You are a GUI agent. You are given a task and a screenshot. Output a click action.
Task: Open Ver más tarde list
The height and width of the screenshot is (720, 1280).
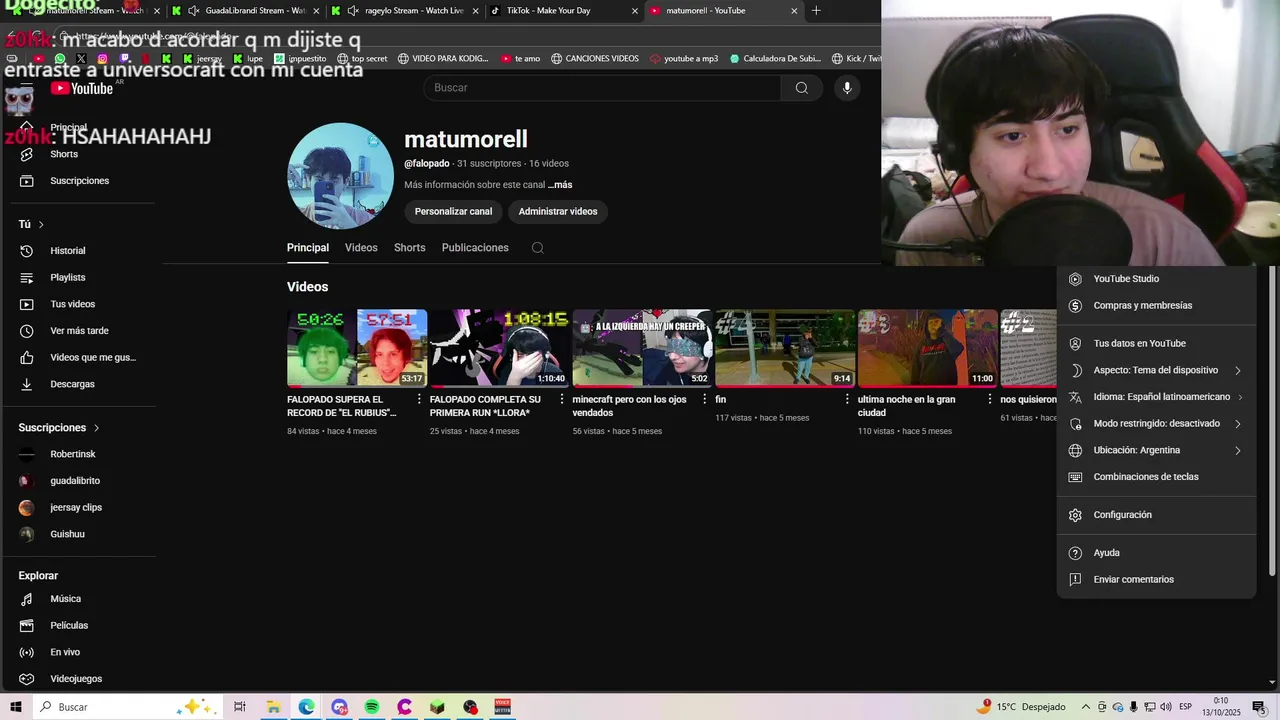(79, 331)
